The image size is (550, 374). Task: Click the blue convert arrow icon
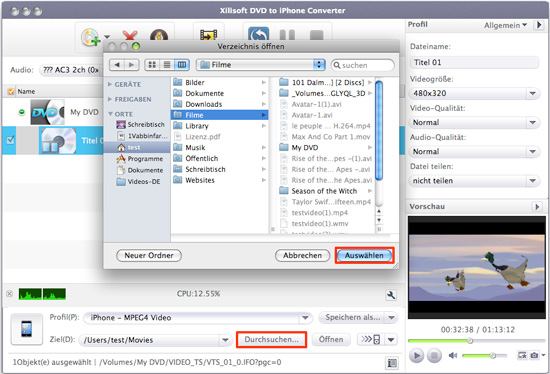pos(259,34)
